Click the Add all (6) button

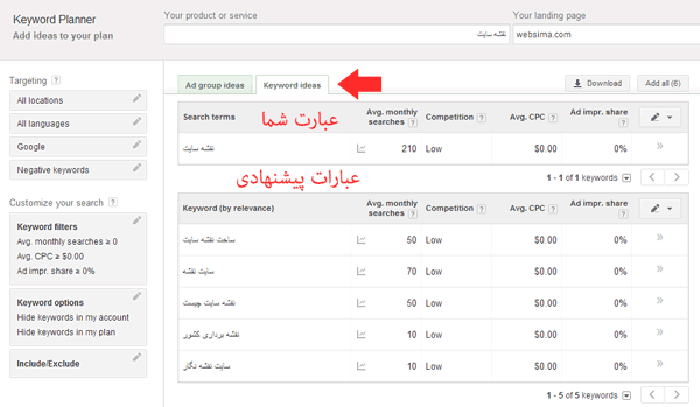point(662,83)
